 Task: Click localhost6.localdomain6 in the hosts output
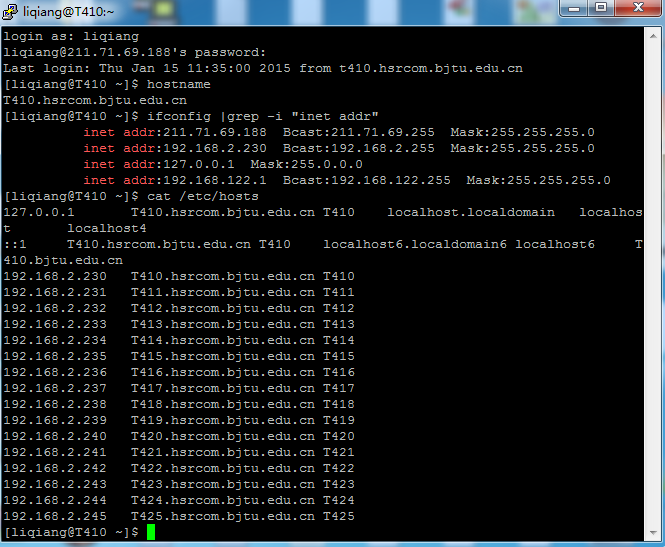pyautogui.click(x=414, y=245)
